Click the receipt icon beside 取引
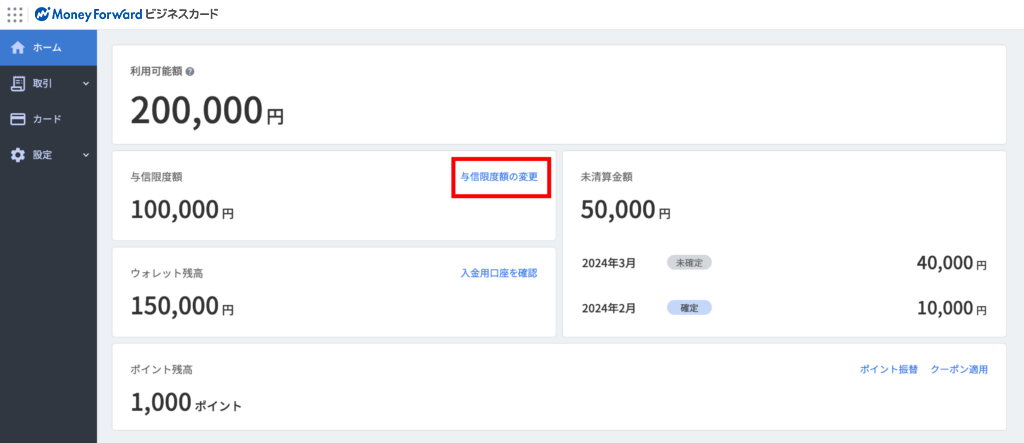The height and width of the screenshot is (443, 1024). pos(17,83)
